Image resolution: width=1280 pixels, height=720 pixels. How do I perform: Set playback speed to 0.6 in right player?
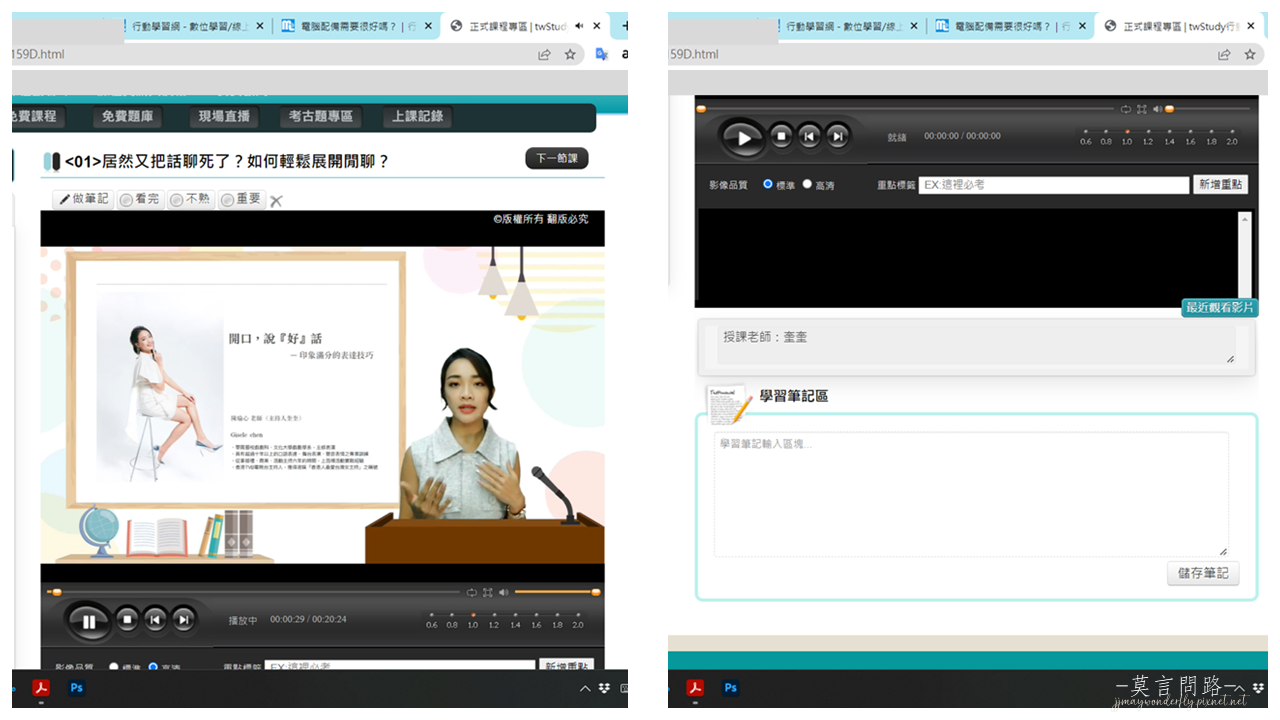(1086, 137)
